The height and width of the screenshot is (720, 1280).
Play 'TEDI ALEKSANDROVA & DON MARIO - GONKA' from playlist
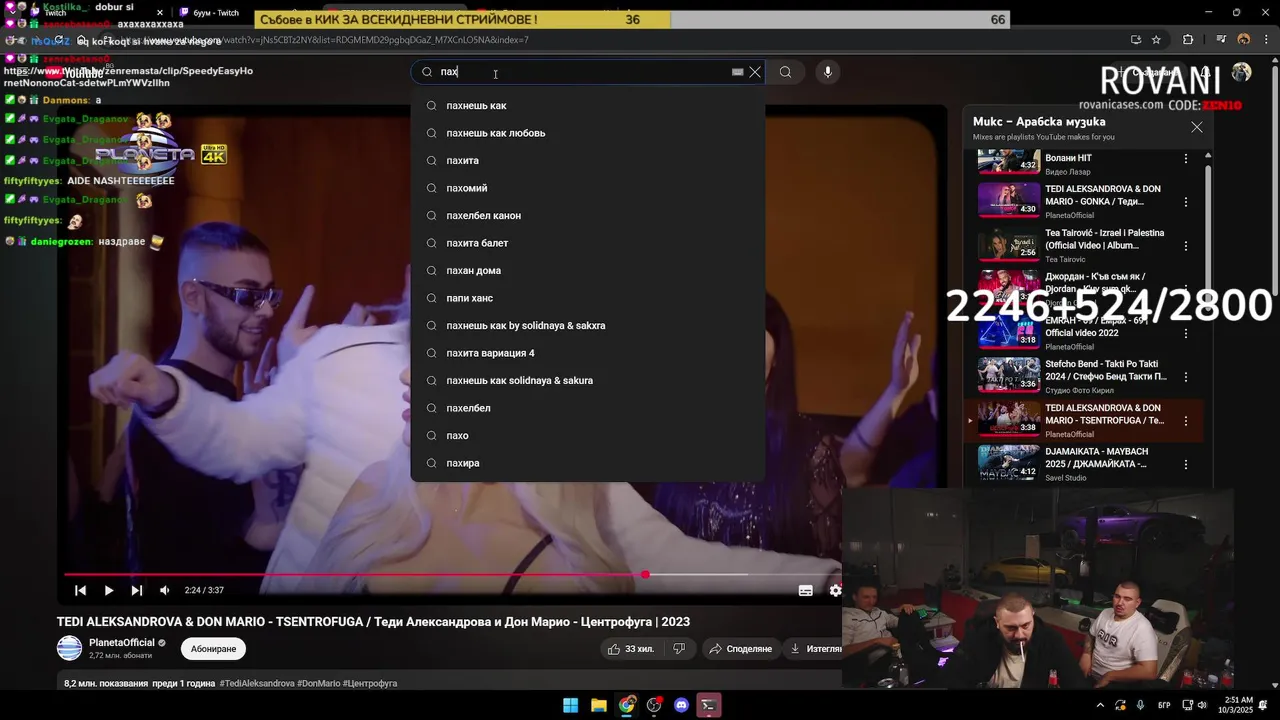pos(1084,201)
